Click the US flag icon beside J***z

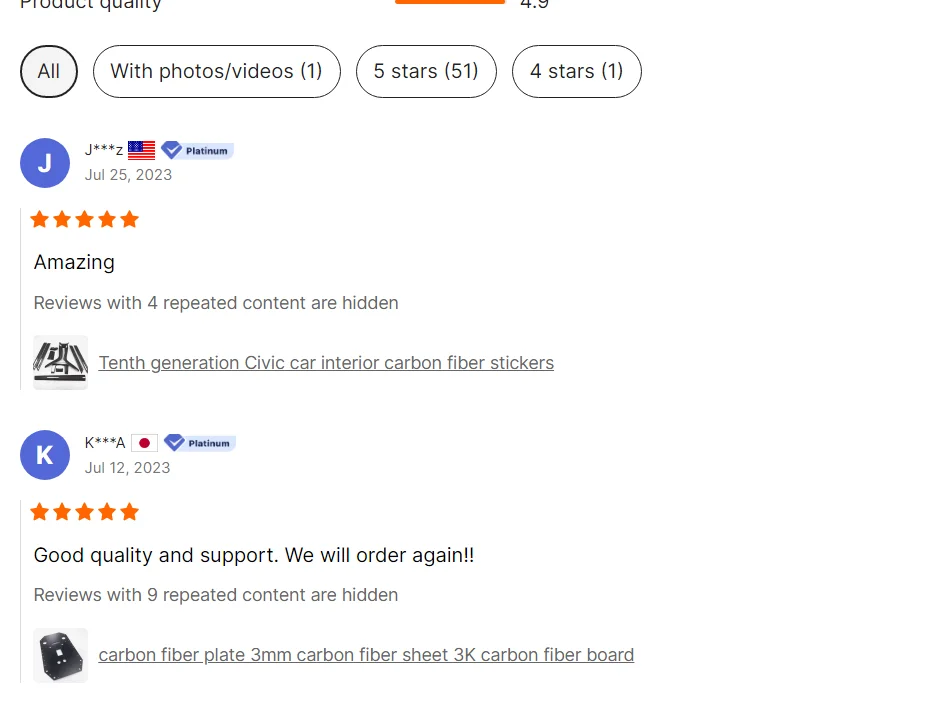tap(142, 150)
